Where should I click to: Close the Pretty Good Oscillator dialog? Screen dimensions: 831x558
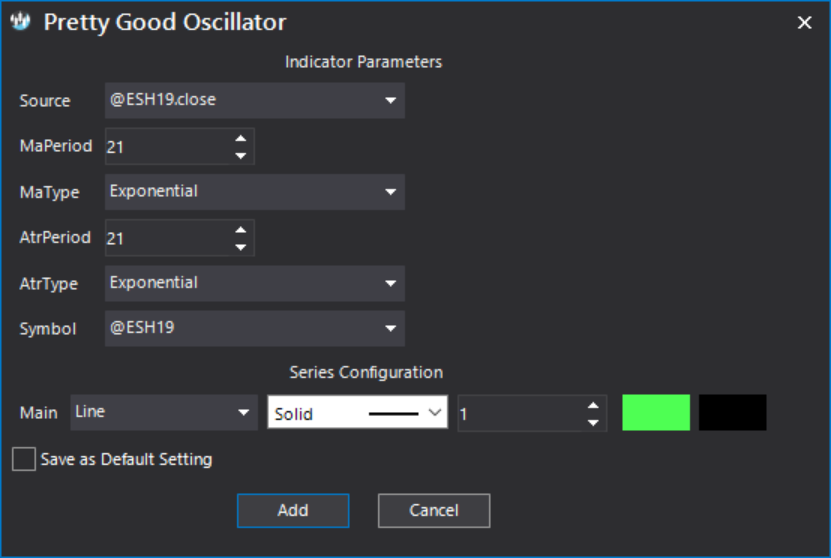pyautogui.click(x=805, y=22)
